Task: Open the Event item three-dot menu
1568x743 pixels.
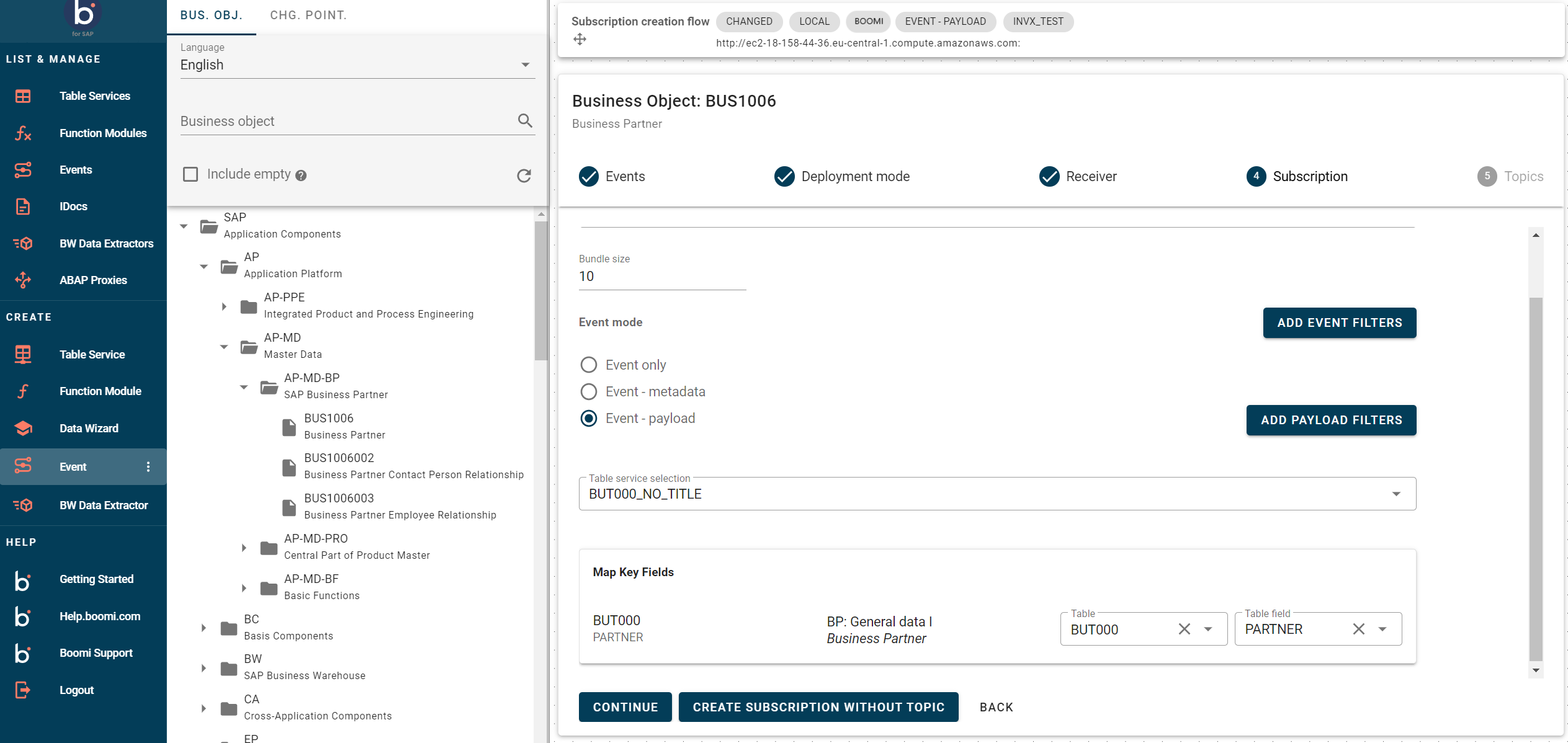Action: pyautogui.click(x=148, y=467)
